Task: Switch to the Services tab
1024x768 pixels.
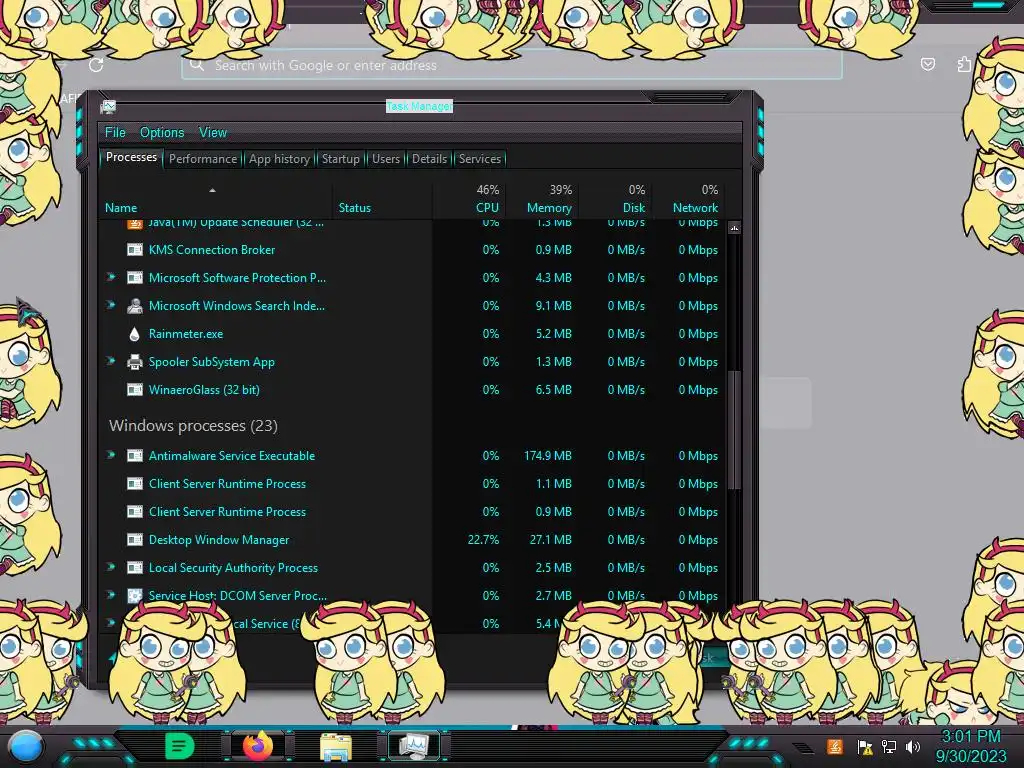Action: [x=480, y=159]
